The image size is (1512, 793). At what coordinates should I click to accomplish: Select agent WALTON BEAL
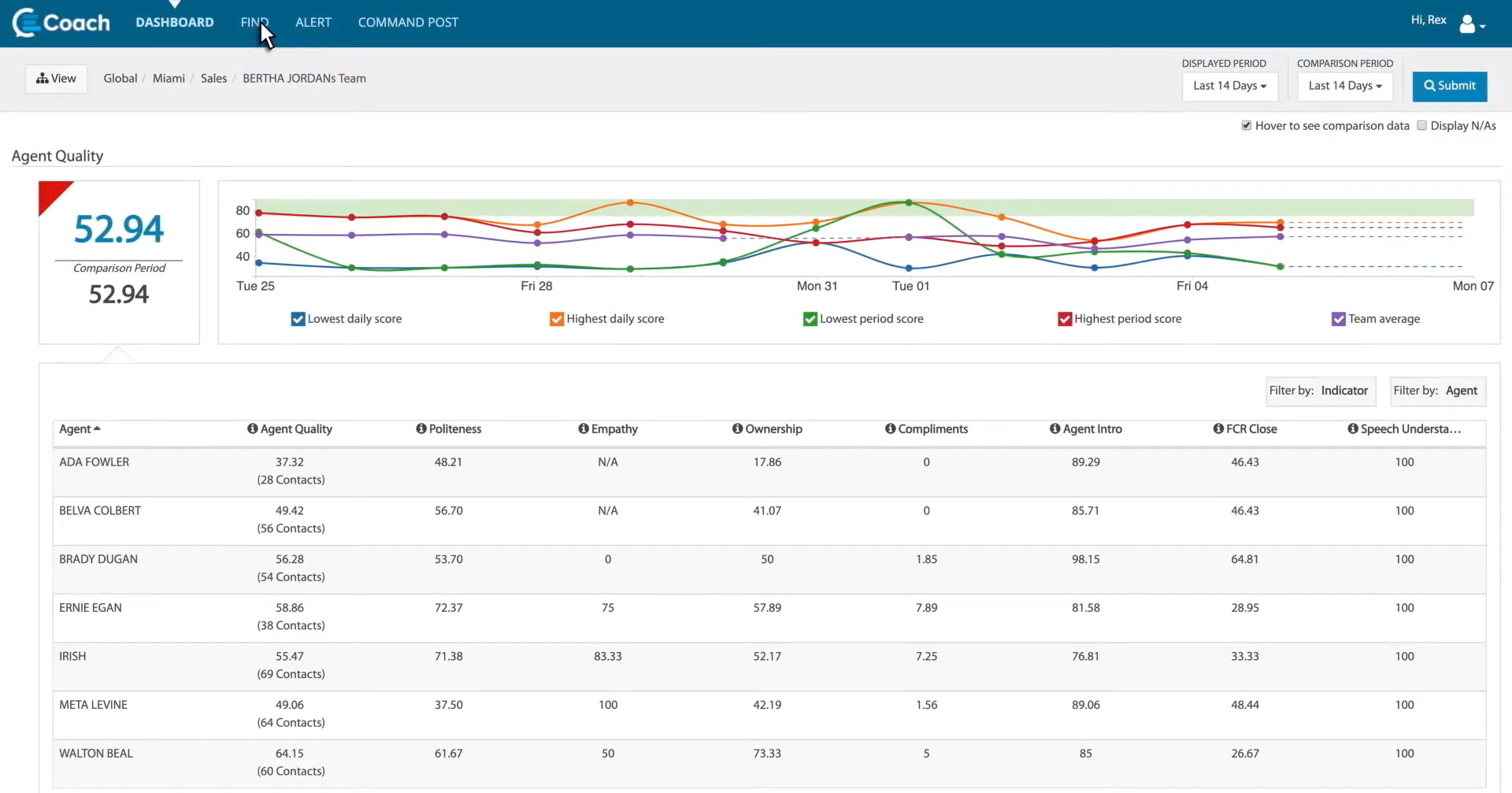[96, 754]
